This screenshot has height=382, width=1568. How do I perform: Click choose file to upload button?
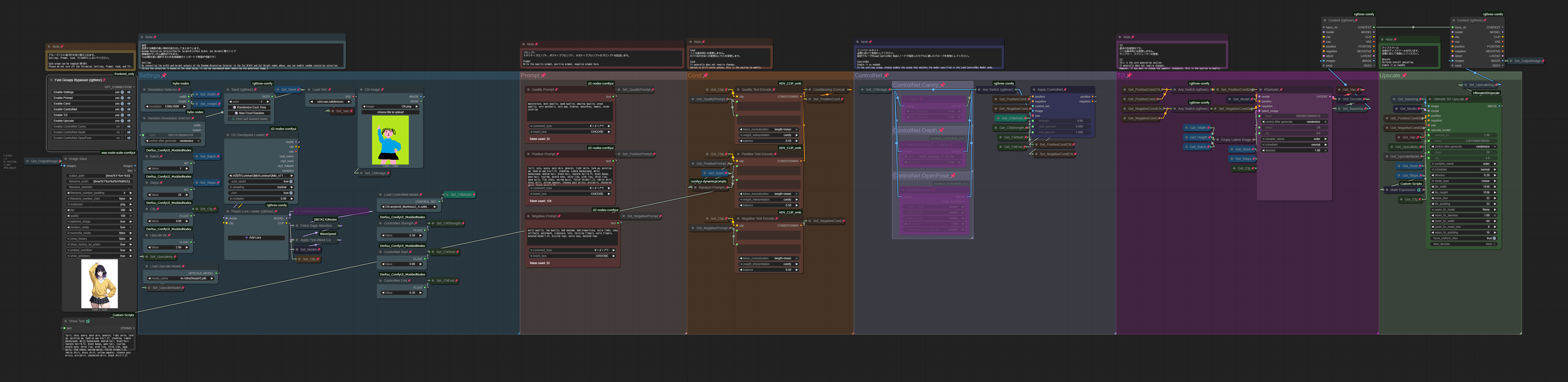click(390, 112)
